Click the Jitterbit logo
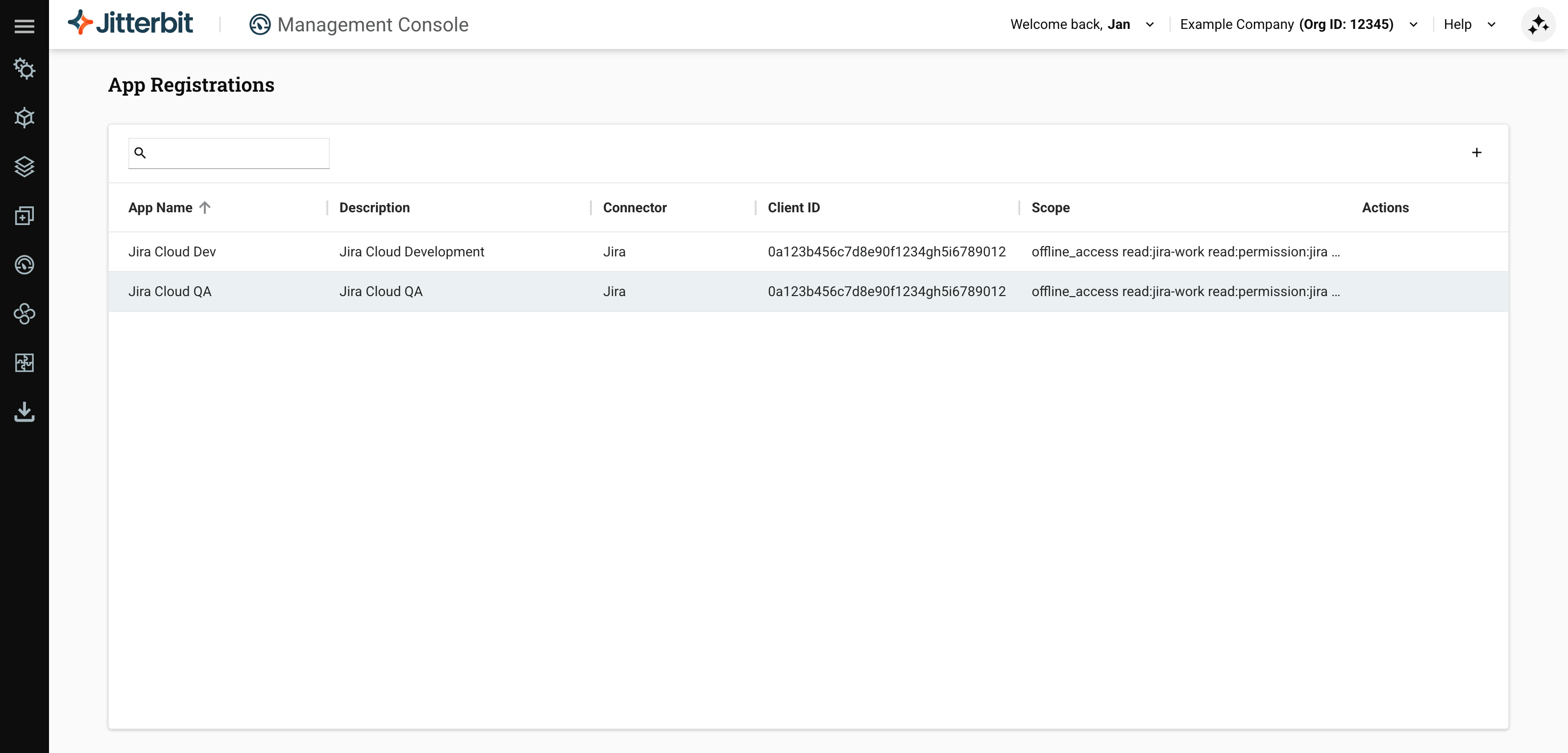Screen dimensions: 1568x753 [130, 23]
